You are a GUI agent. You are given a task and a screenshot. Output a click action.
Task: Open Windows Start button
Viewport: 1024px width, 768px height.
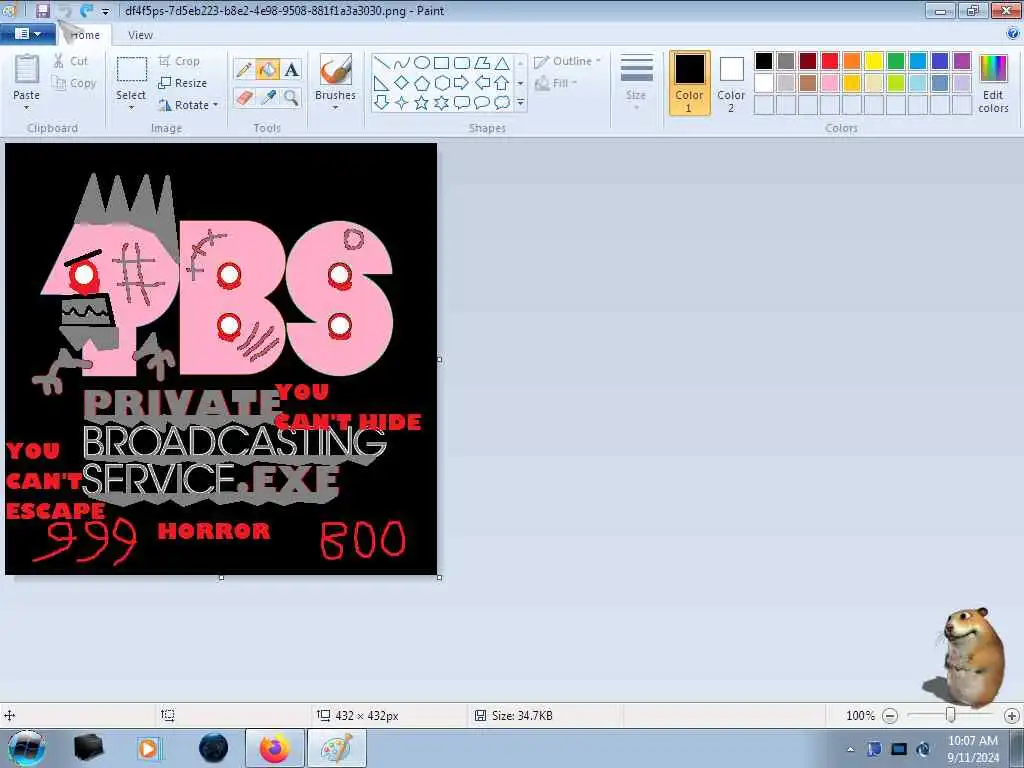click(x=26, y=748)
